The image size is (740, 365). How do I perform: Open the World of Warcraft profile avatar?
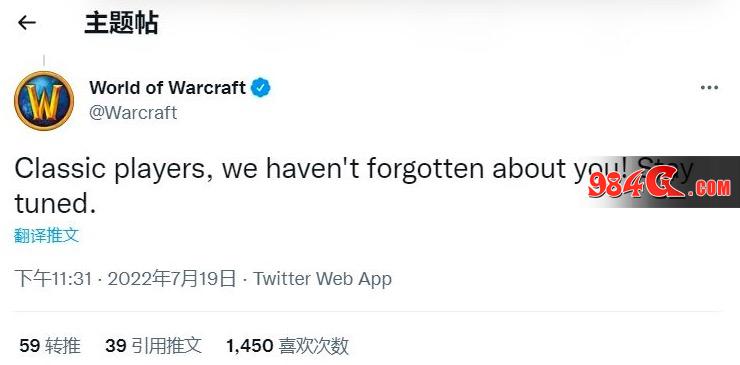click(44, 101)
